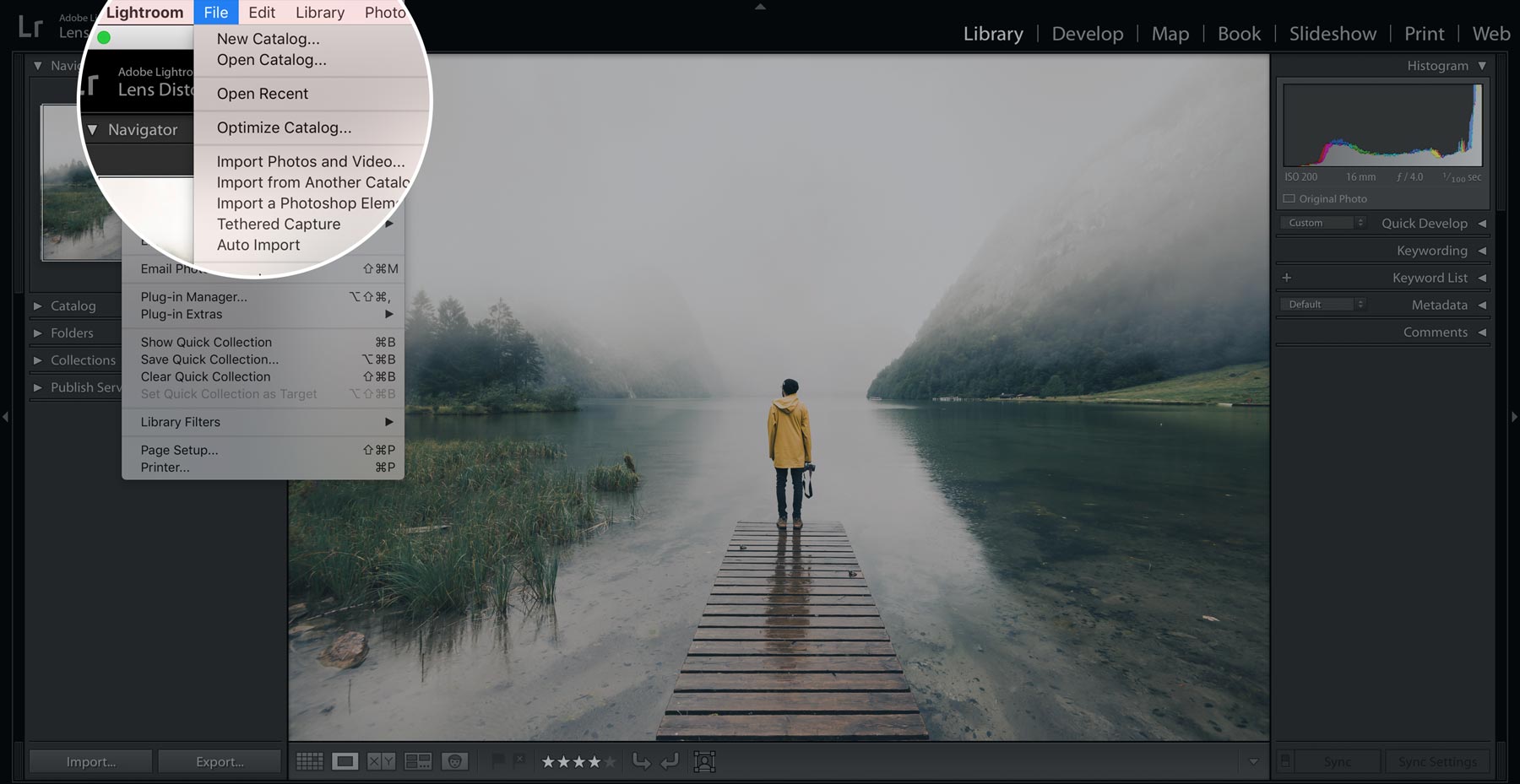Choose Open Recent in the File menu
1520x784 pixels.
263,94
